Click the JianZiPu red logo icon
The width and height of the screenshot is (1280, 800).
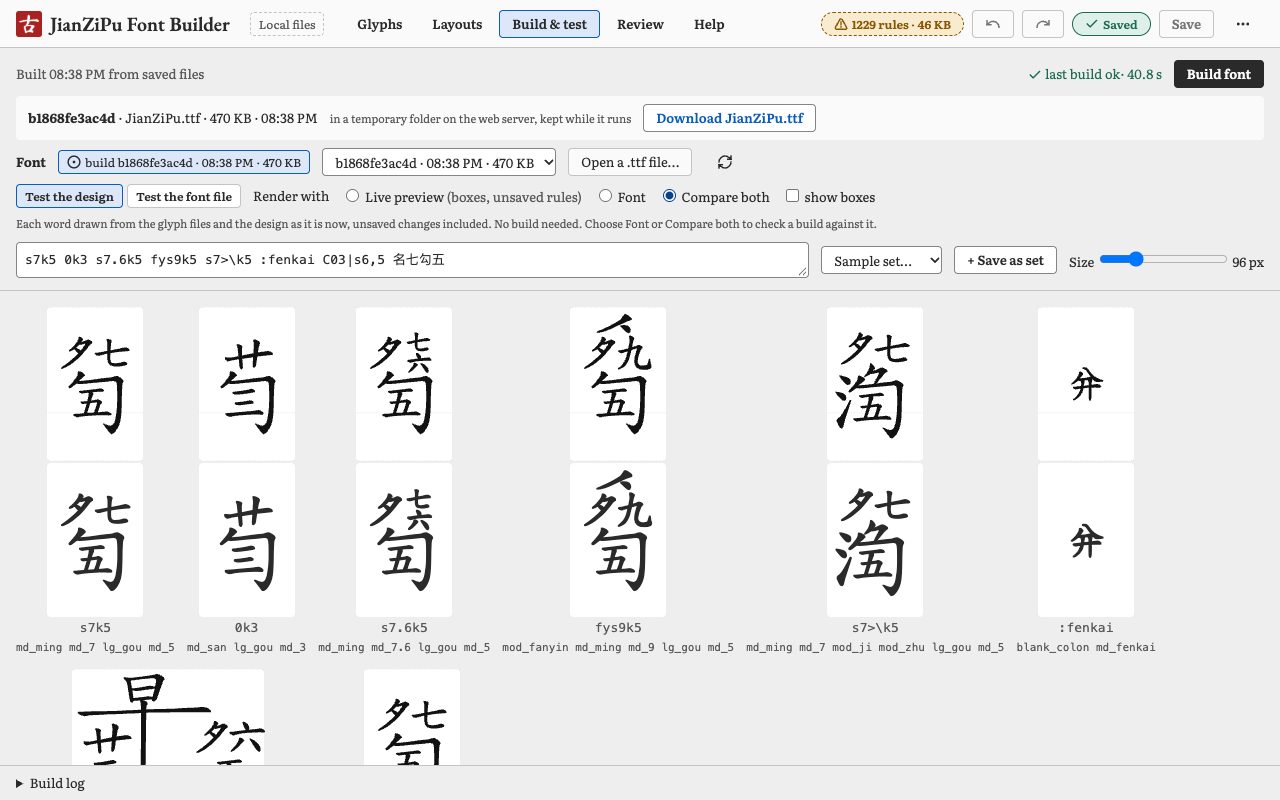click(29, 24)
